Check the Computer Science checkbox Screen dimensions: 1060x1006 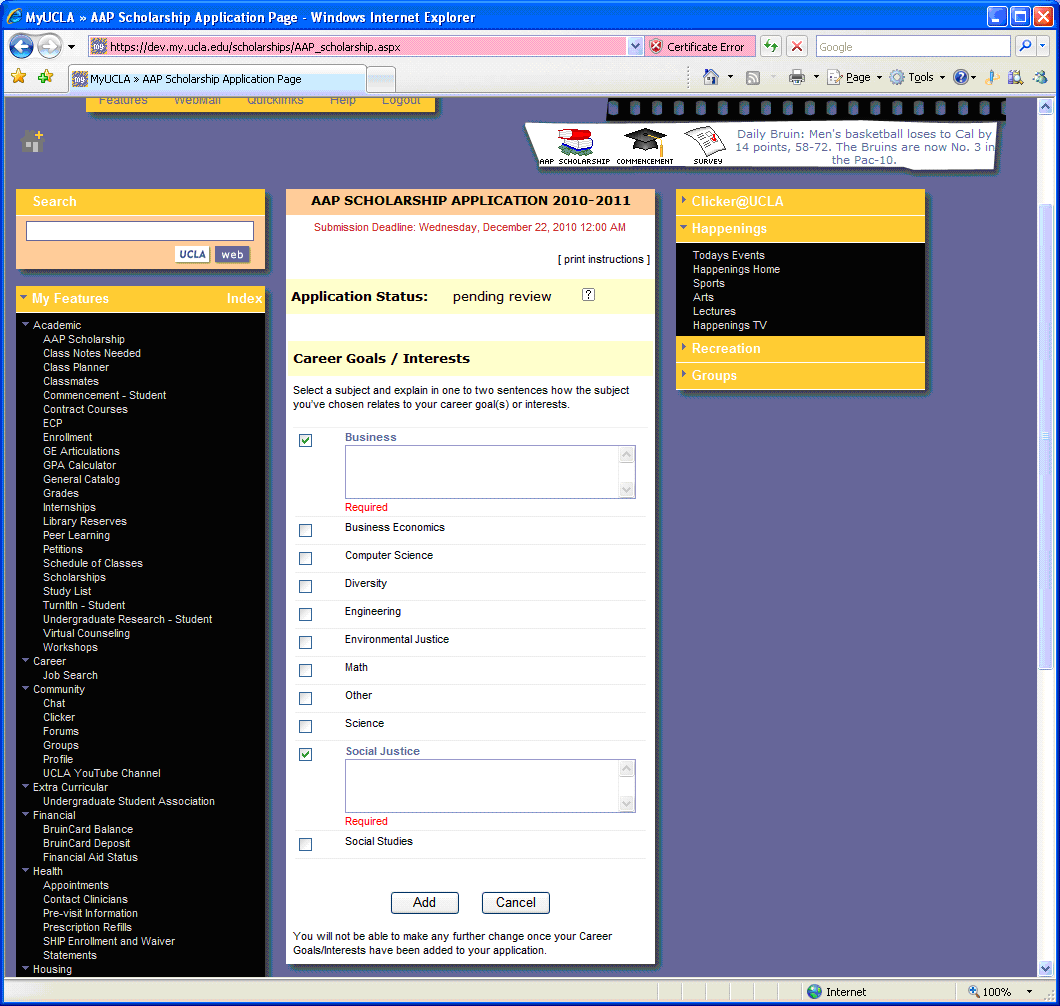pyautogui.click(x=306, y=558)
